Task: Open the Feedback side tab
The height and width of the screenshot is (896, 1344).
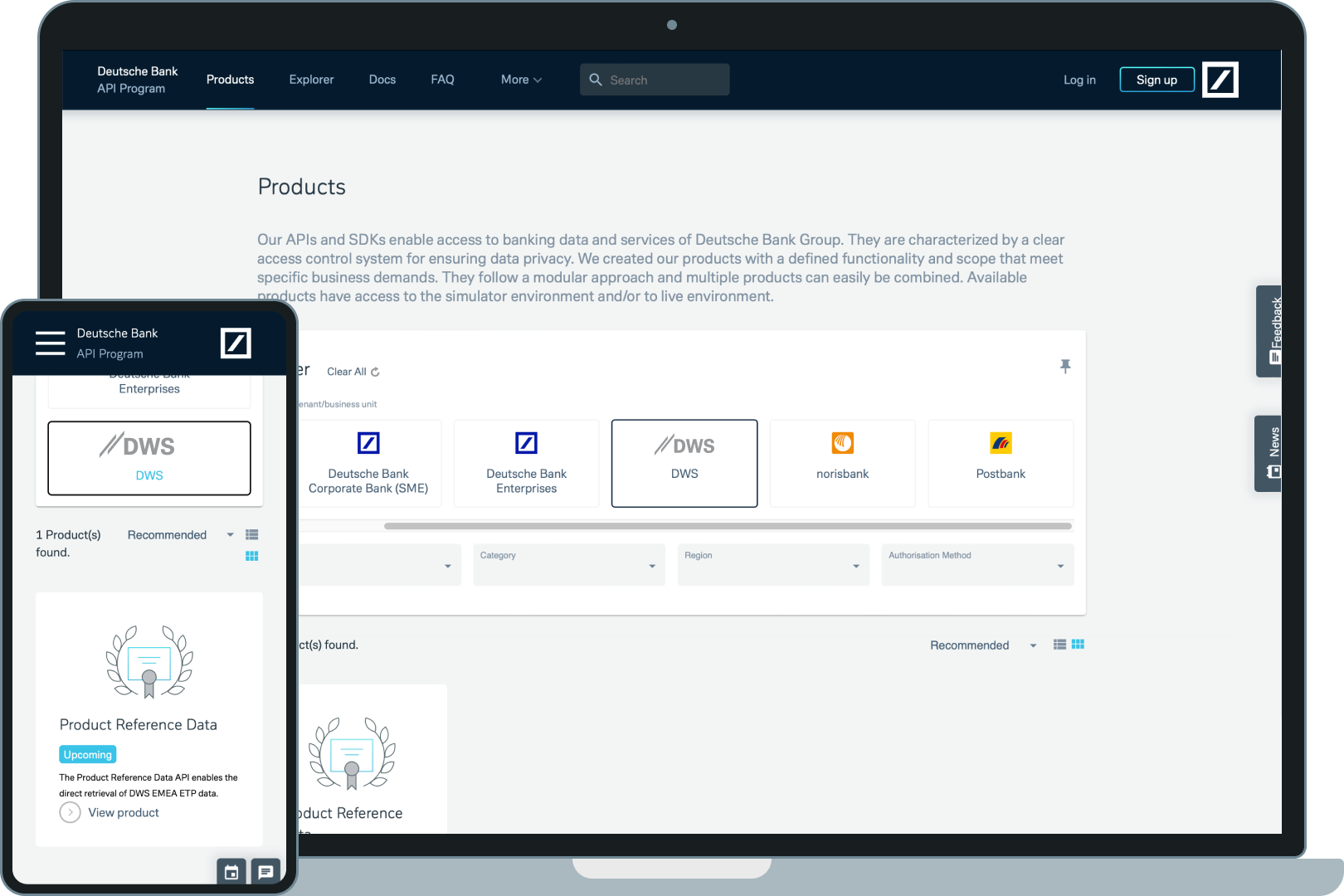Action: 1269,331
